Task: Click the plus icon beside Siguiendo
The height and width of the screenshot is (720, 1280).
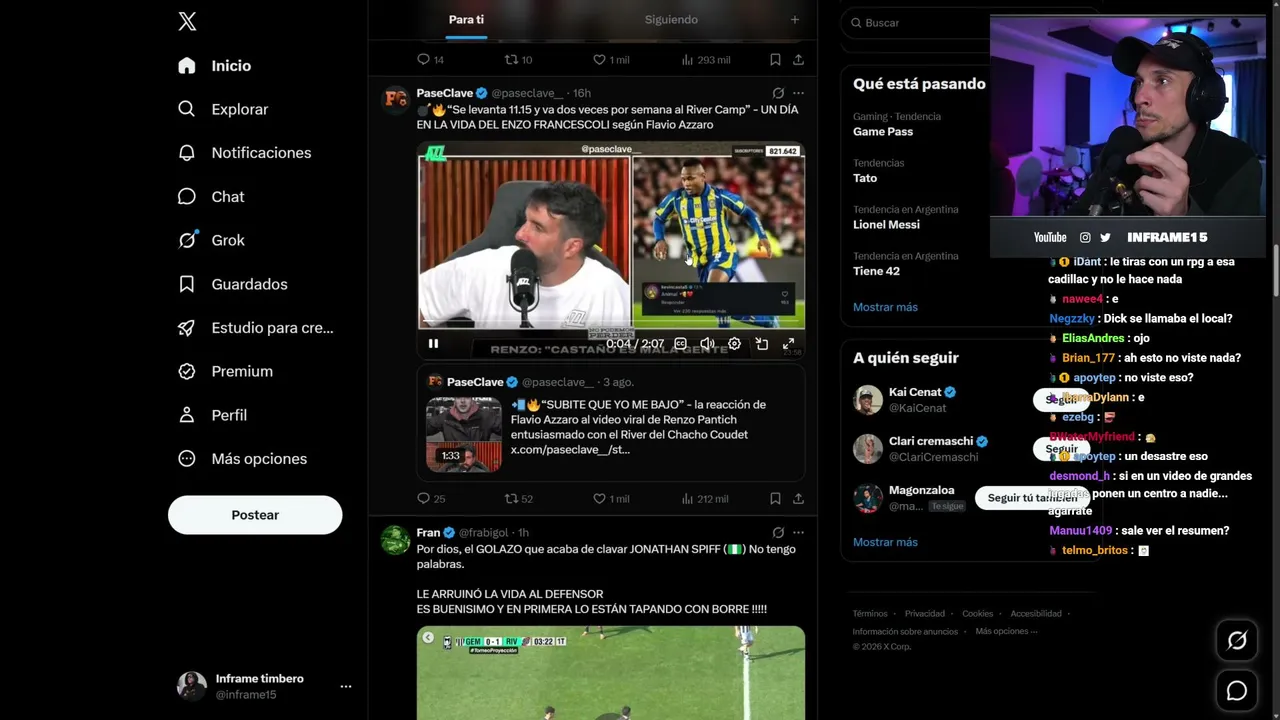Action: click(795, 20)
